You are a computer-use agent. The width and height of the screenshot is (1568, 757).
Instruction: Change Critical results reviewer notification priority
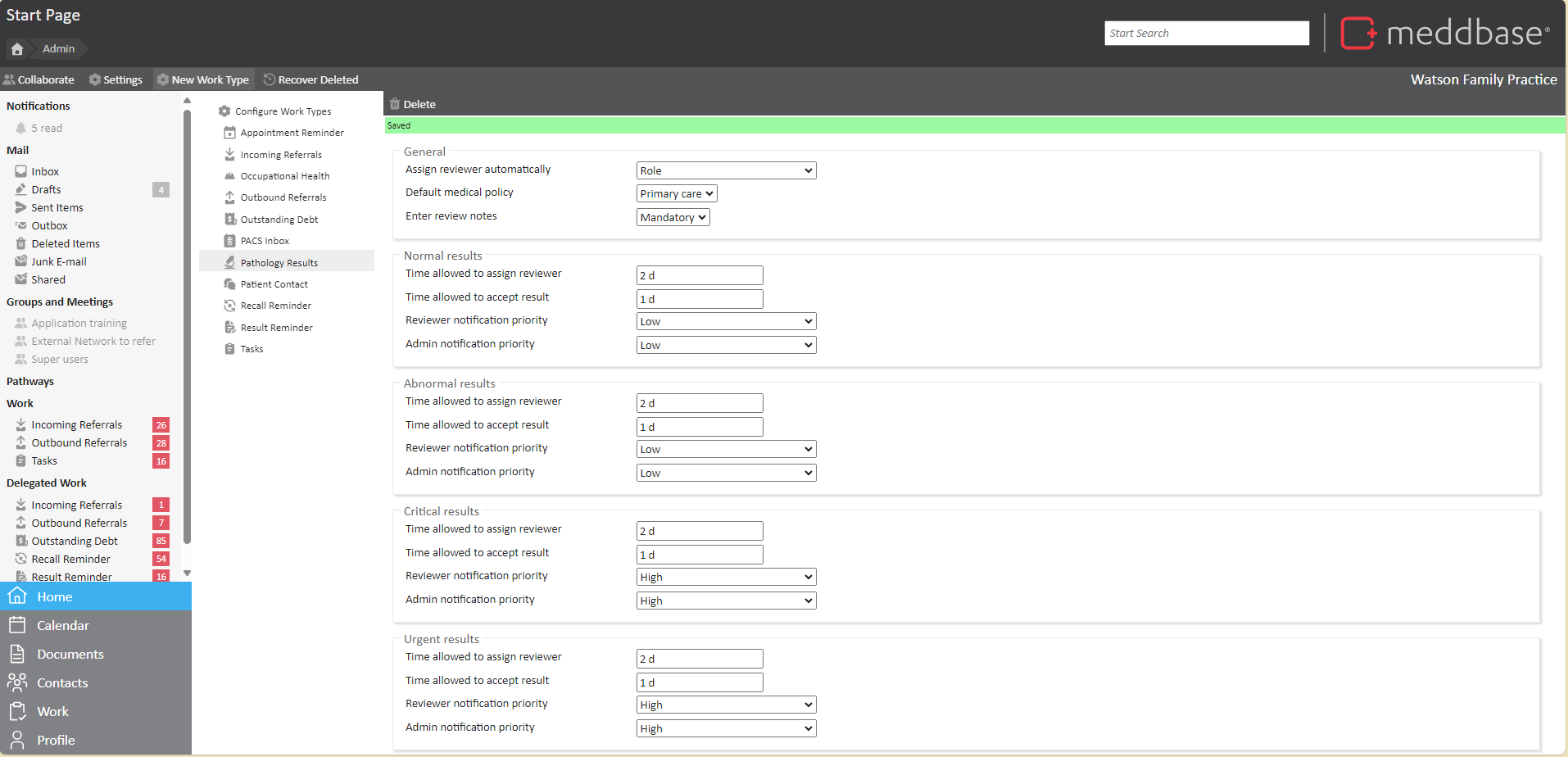[x=726, y=577]
